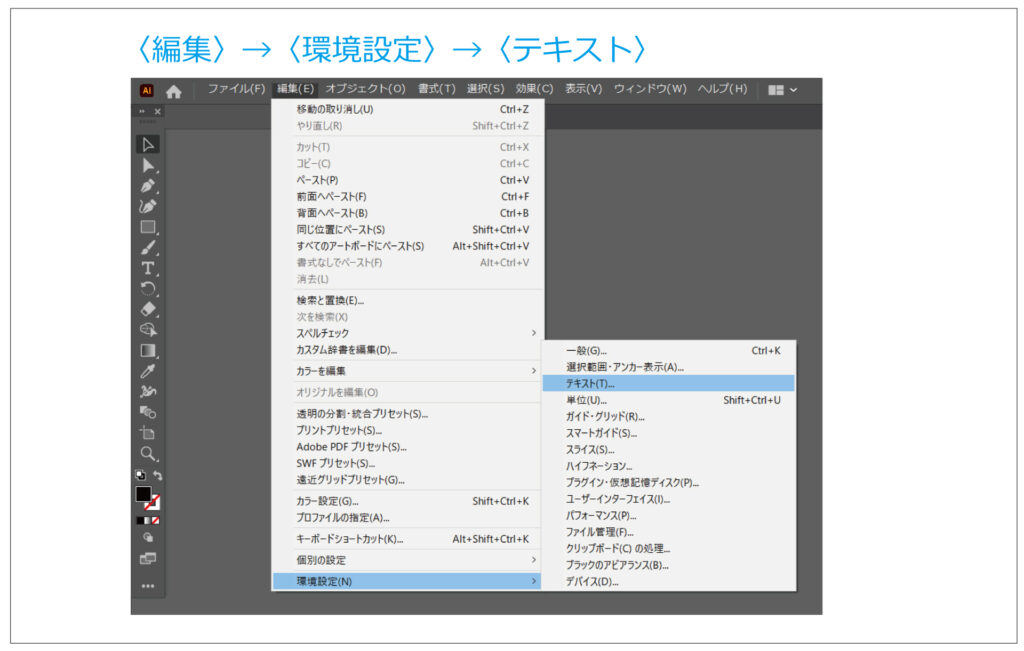Click the Change Screen Mode icon
Image resolution: width=1024 pixels, height=651 pixels.
(148, 558)
